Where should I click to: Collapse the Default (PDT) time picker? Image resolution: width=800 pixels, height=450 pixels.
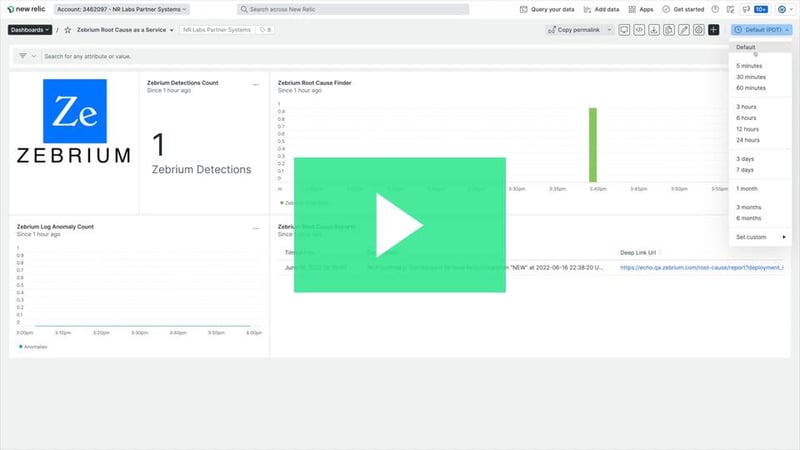[x=762, y=30]
